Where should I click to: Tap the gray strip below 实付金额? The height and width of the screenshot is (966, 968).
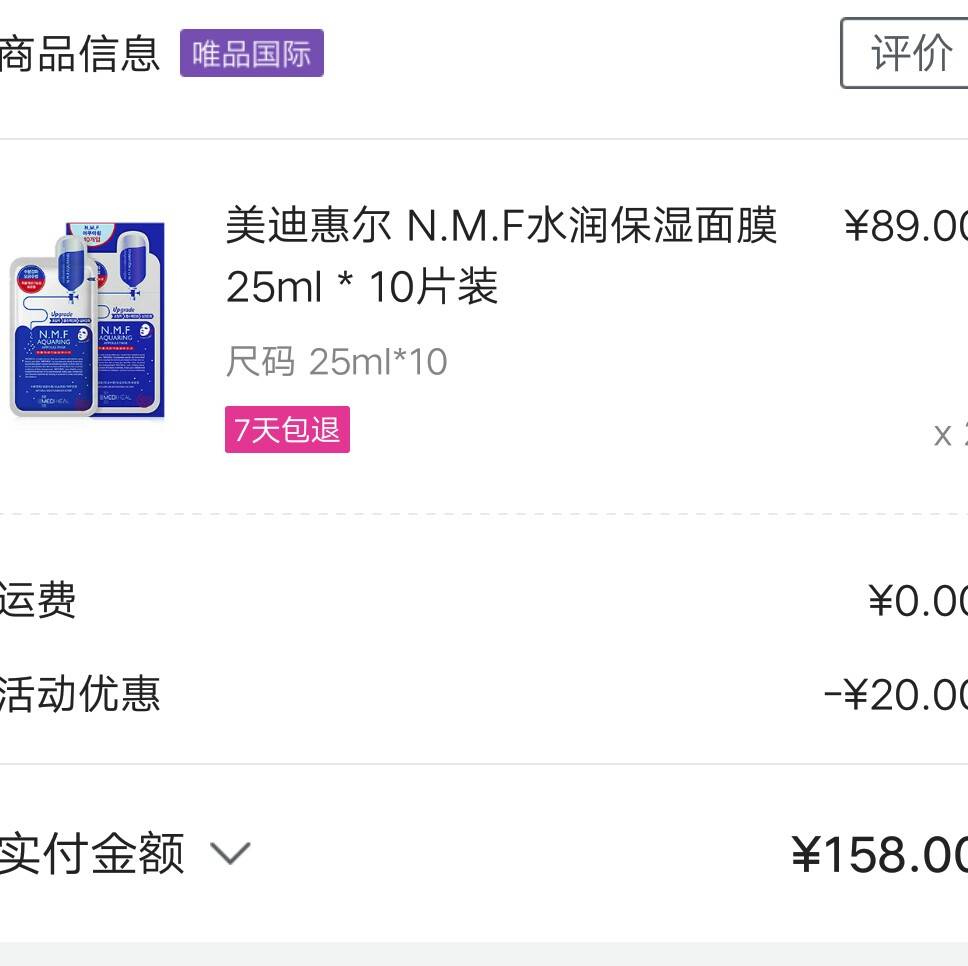[484, 953]
